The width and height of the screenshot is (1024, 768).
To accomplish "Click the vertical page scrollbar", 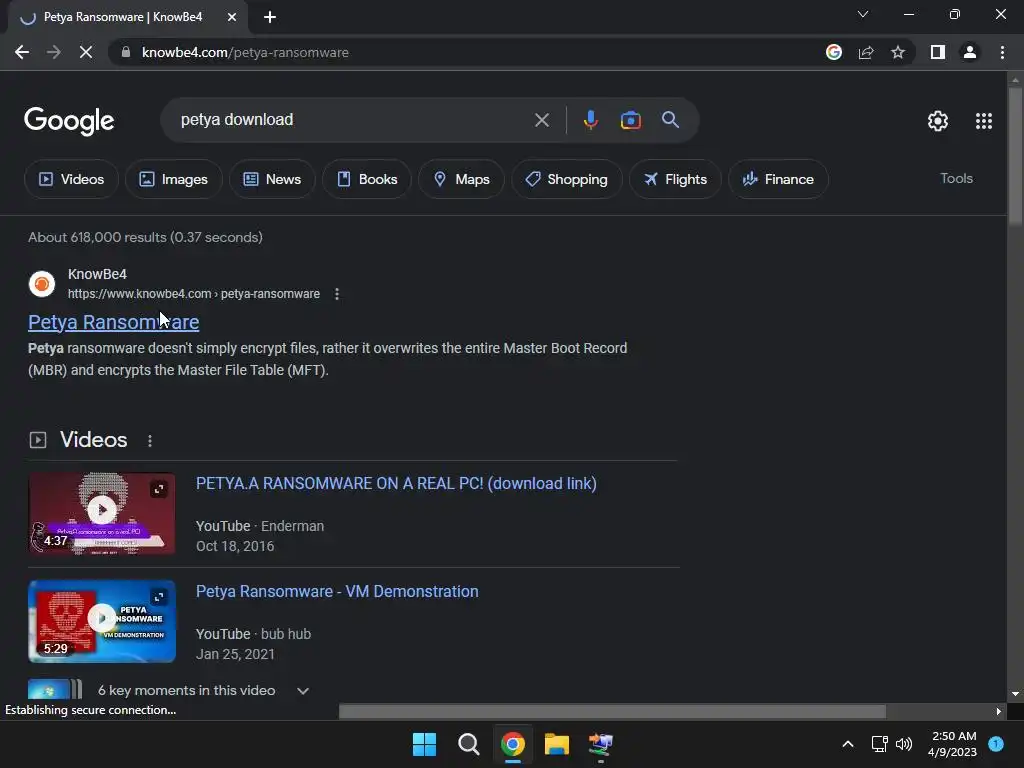I will pyautogui.click(x=1015, y=157).
